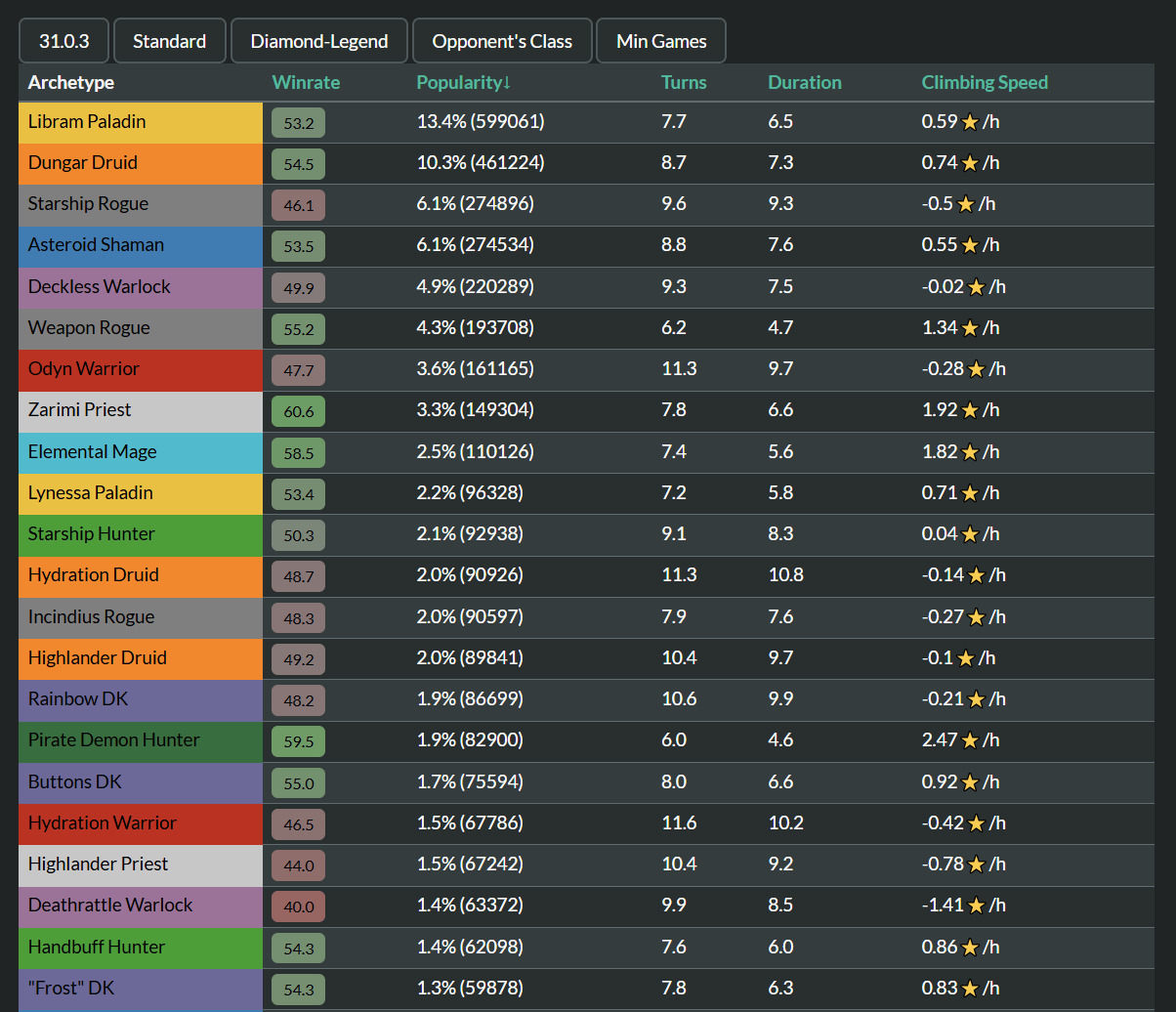Open Asteroid Shaman archetype

(141, 245)
